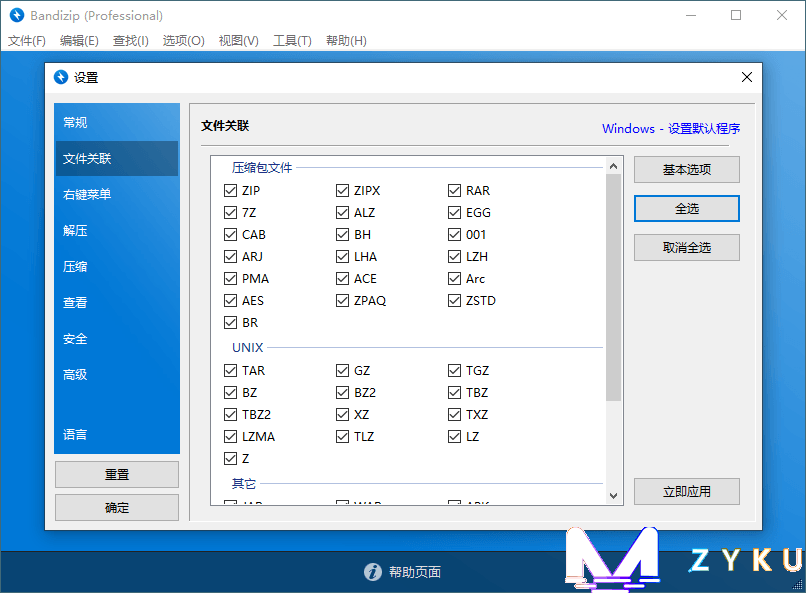This screenshot has height=593, width=806.
Task: Open the 视图(V) menu
Action: tap(239, 41)
